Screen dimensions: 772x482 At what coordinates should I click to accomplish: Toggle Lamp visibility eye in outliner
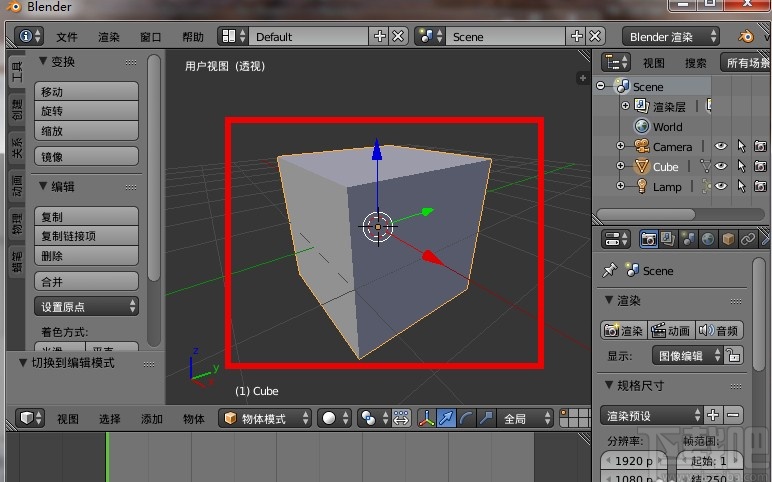(721, 187)
